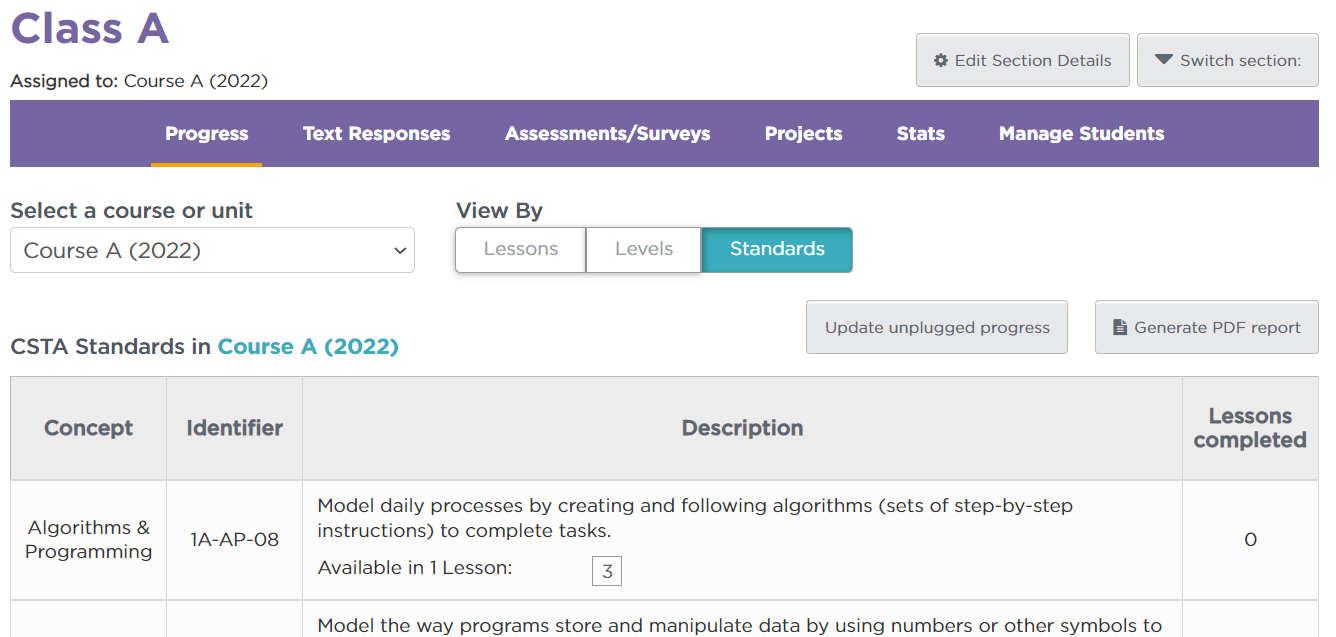Expand the Course A (2022) course selector

(x=212, y=250)
